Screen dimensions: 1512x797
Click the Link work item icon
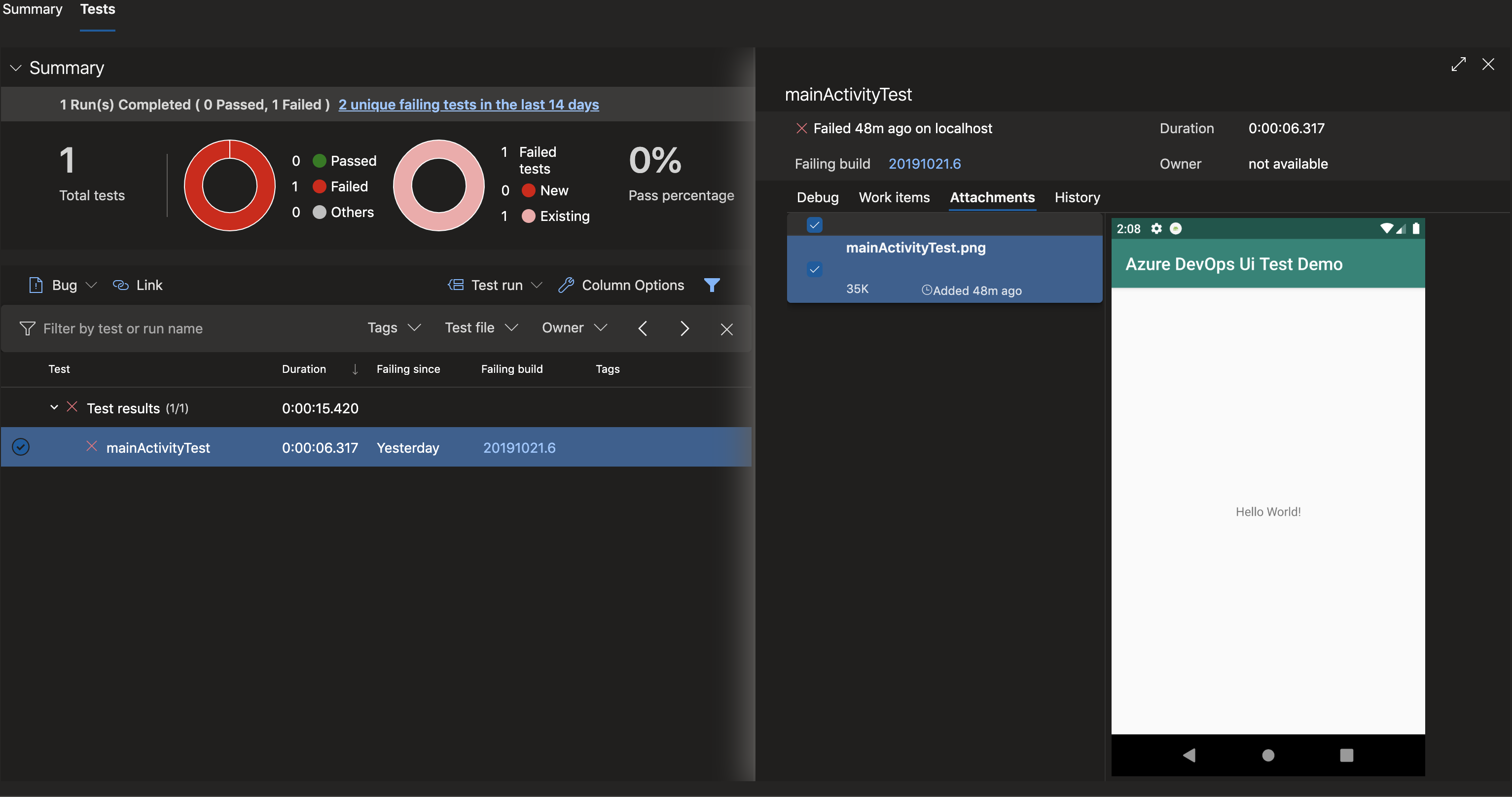click(120, 285)
